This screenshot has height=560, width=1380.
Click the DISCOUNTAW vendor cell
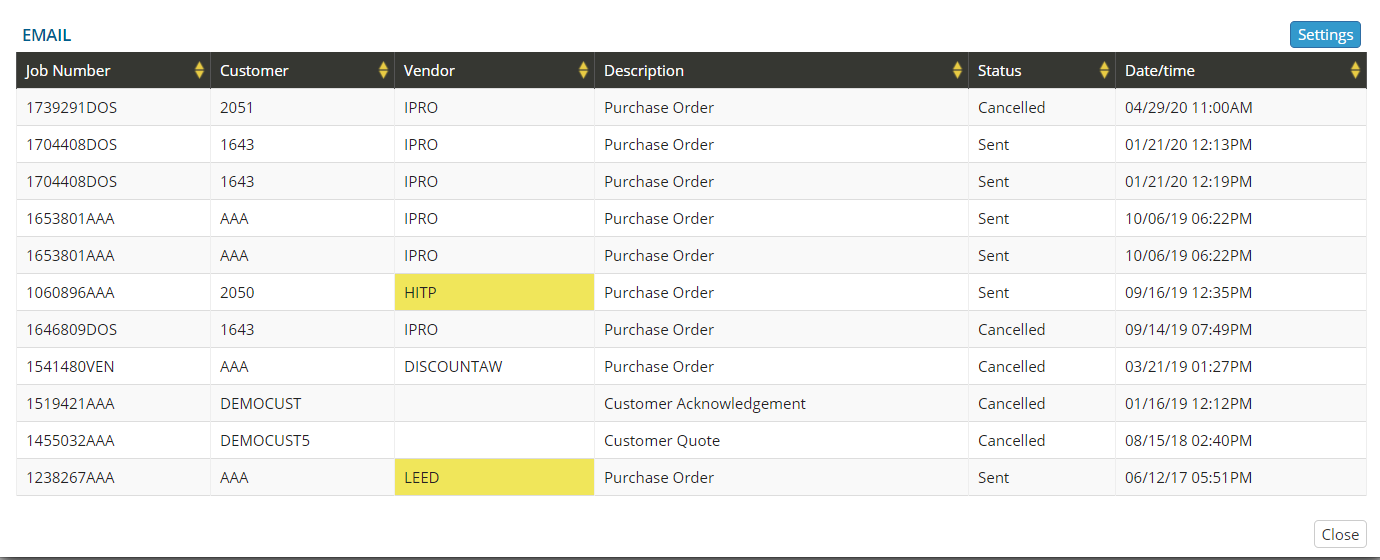[x=453, y=366]
